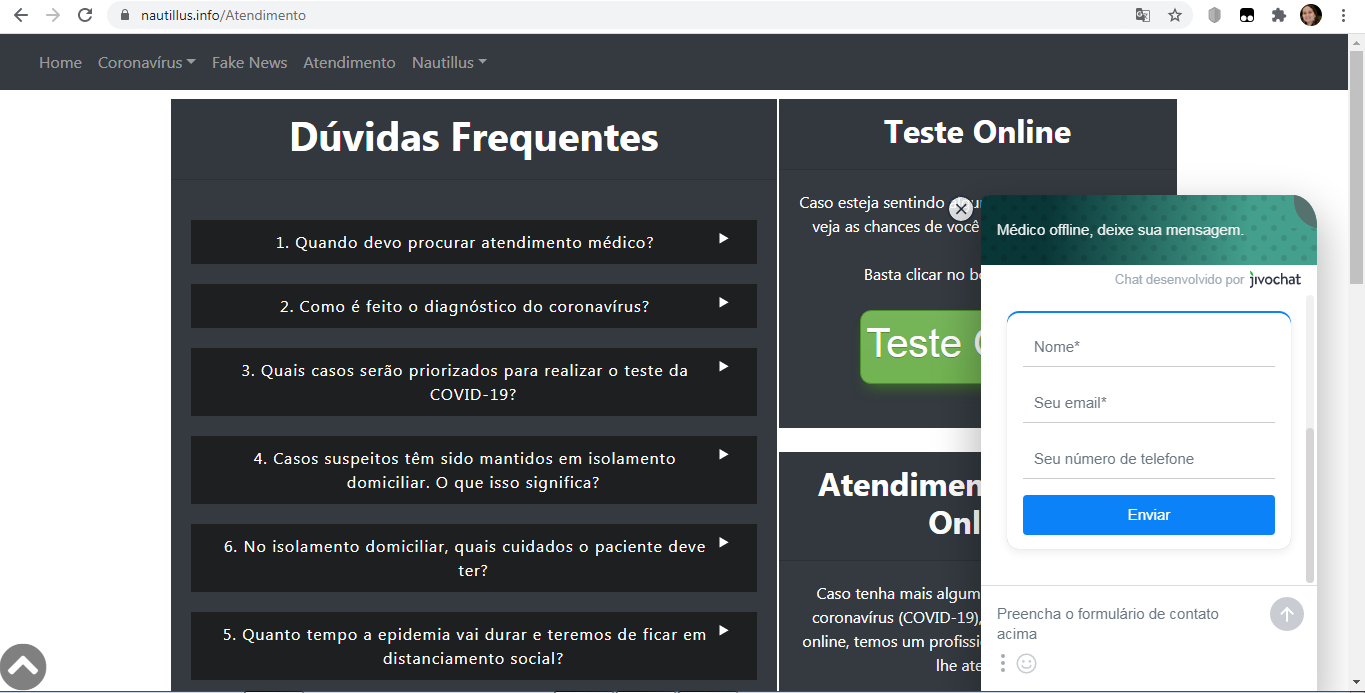Viewport: 1365px width, 693px height.
Task: Open Google Translate in the address bar
Action: point(1143,16)
